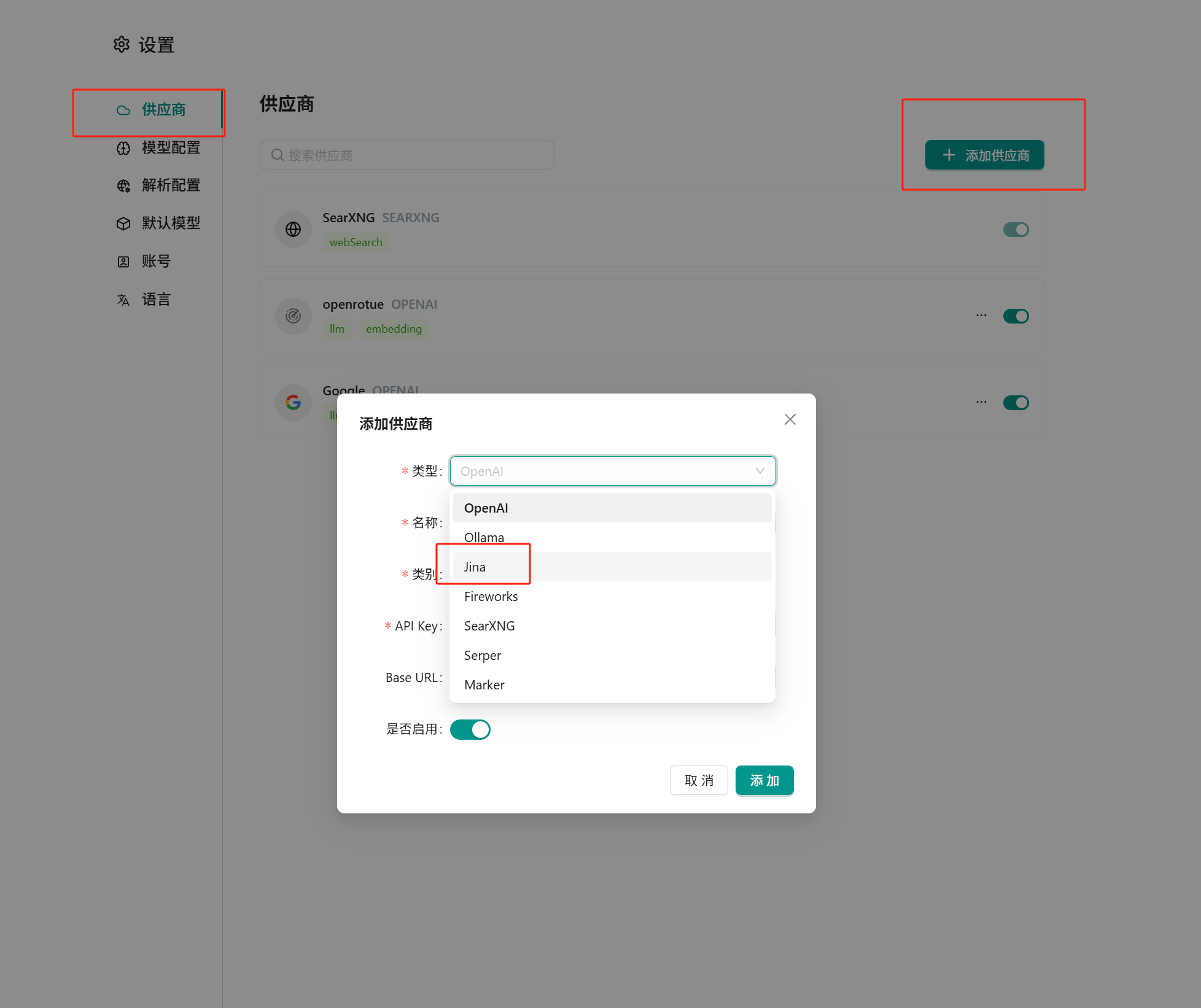The image size is (1201, 1008).
Task: Click the Google logo provider icon
Action: [293, 403]
